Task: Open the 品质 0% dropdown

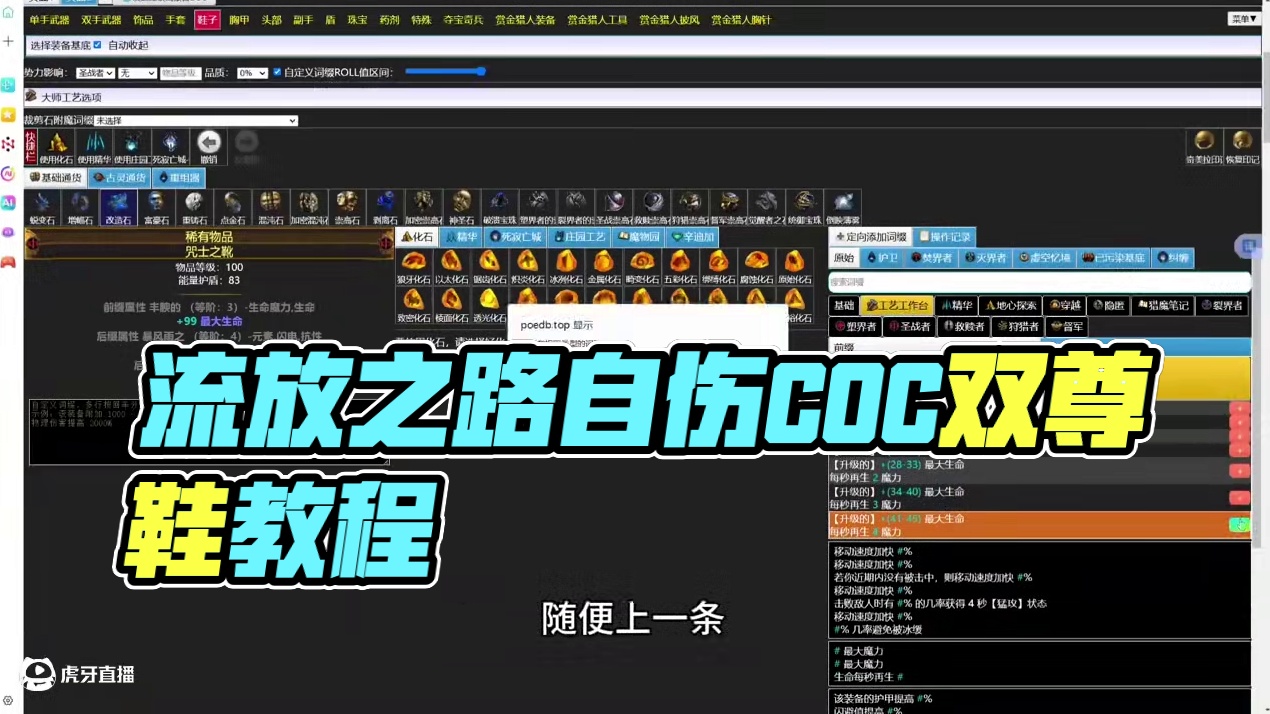Action: 252,72
